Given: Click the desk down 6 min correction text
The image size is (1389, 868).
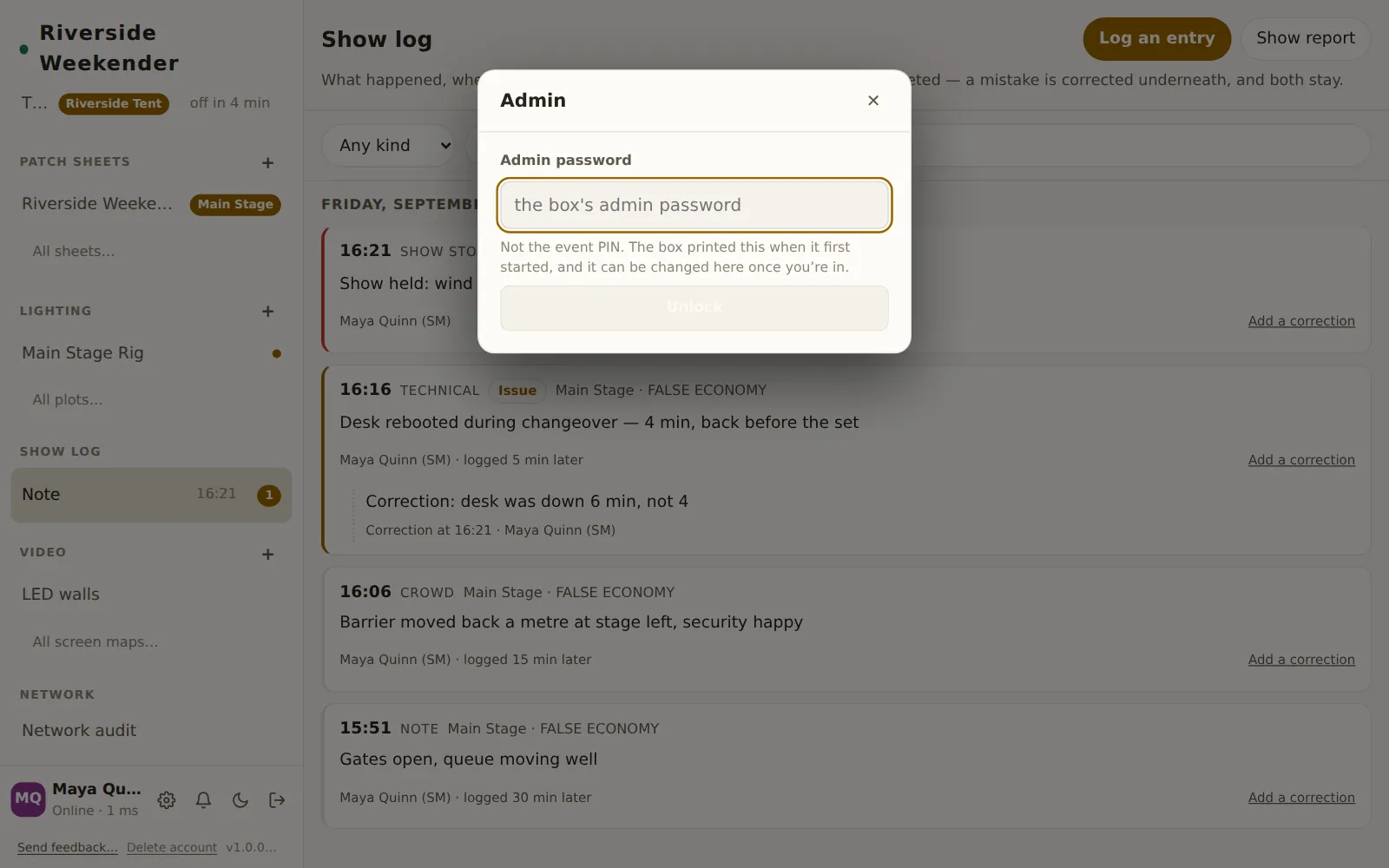Looking at the screenshot, I should pyautogui.click(x=527, y=502).
